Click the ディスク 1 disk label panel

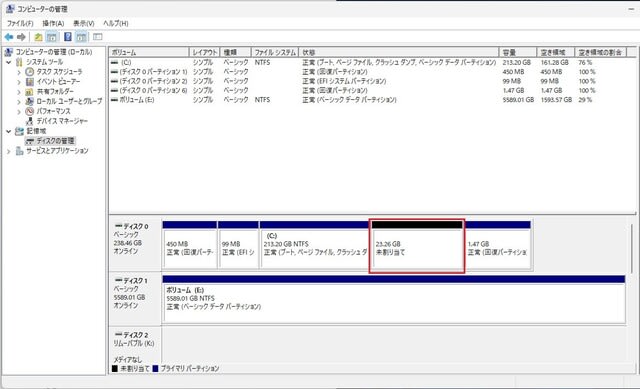click(135, 298)
